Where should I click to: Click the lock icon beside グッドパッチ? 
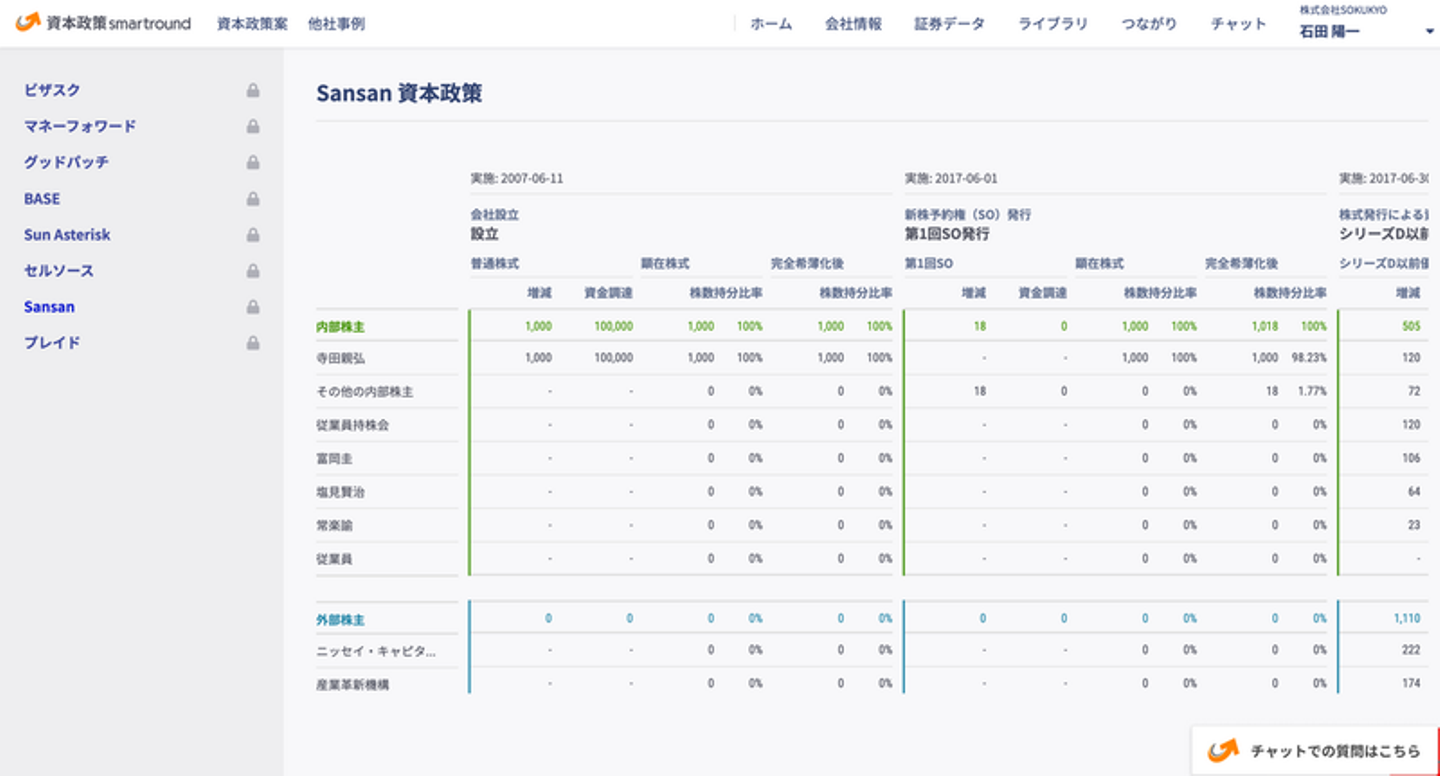coord(253,163)
